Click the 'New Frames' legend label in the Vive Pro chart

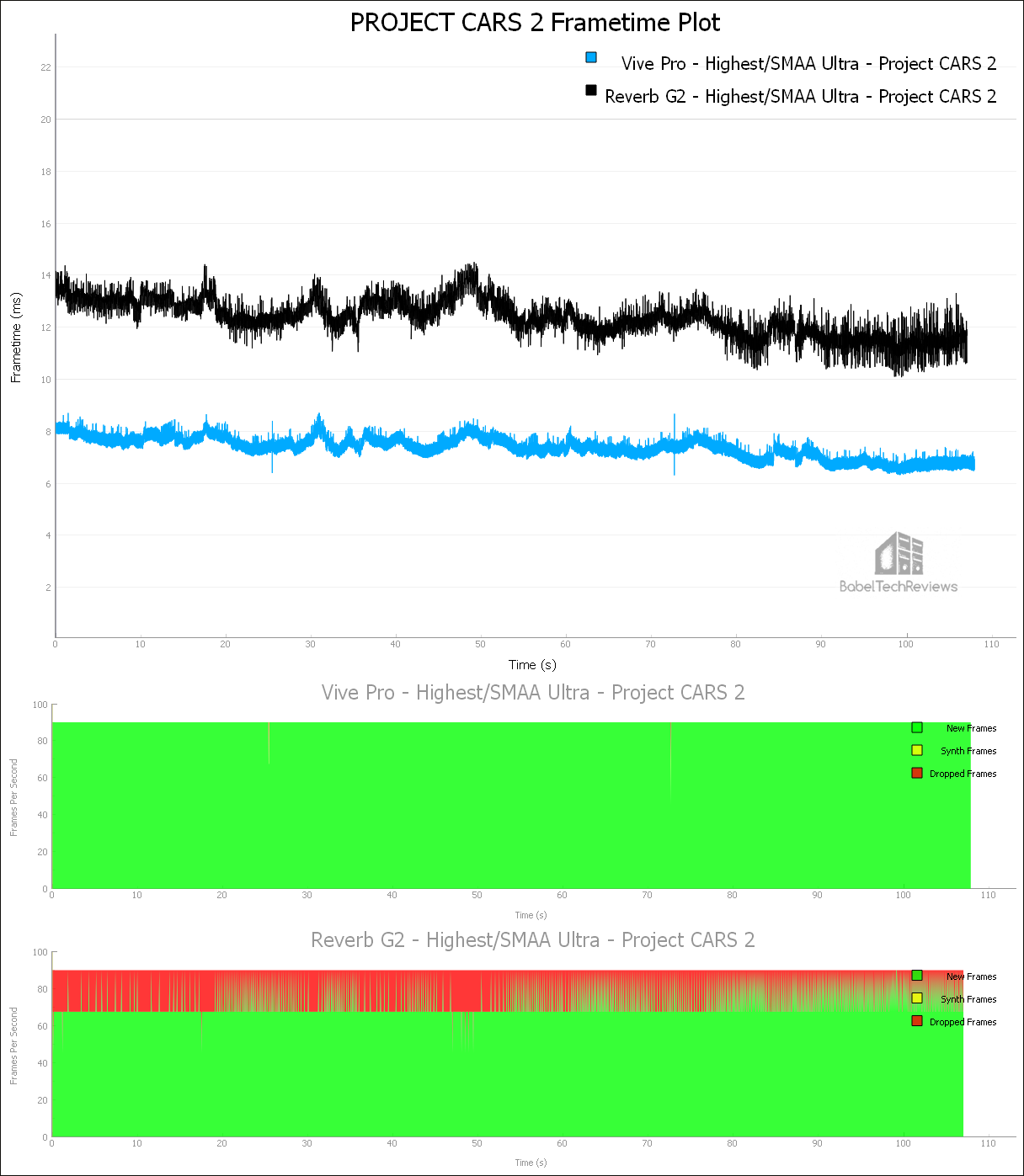971,728
